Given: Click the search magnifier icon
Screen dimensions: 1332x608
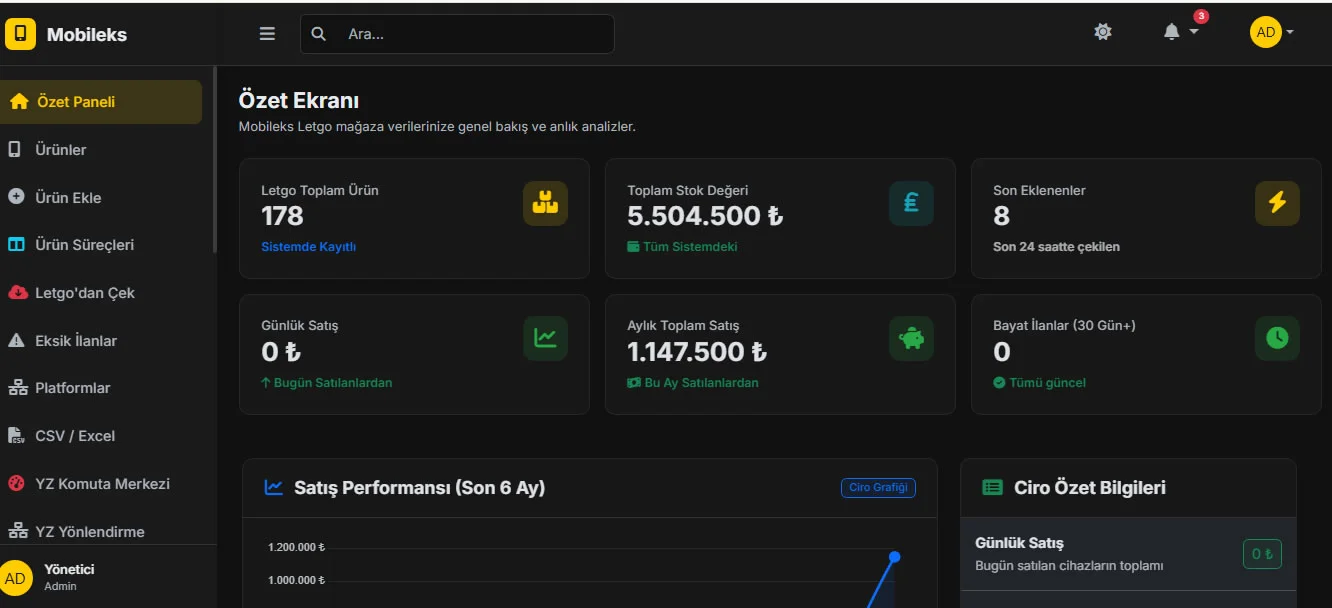Looking at the screenshot, I should point(318,34).
